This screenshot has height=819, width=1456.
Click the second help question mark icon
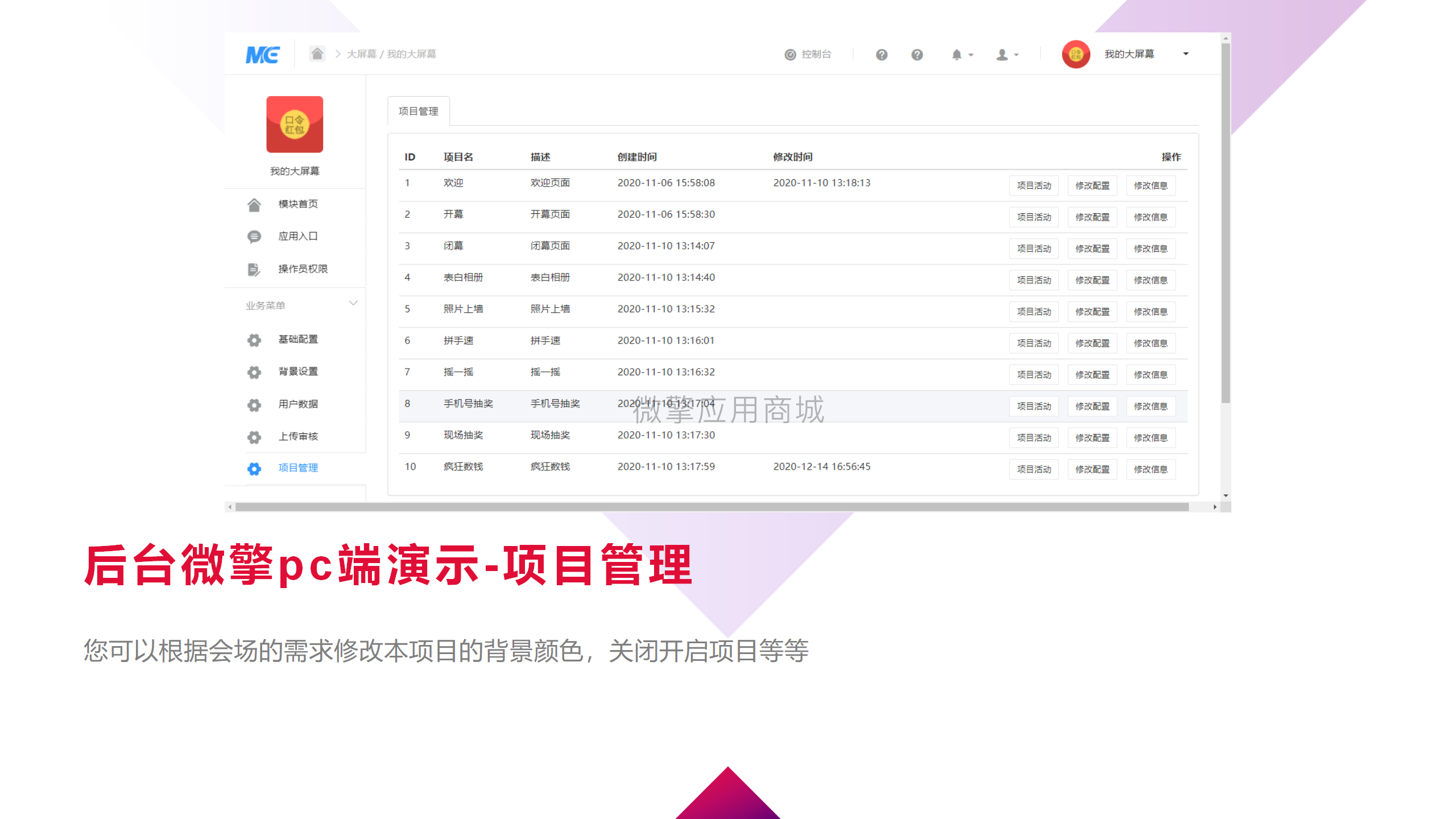coord(917,55)
